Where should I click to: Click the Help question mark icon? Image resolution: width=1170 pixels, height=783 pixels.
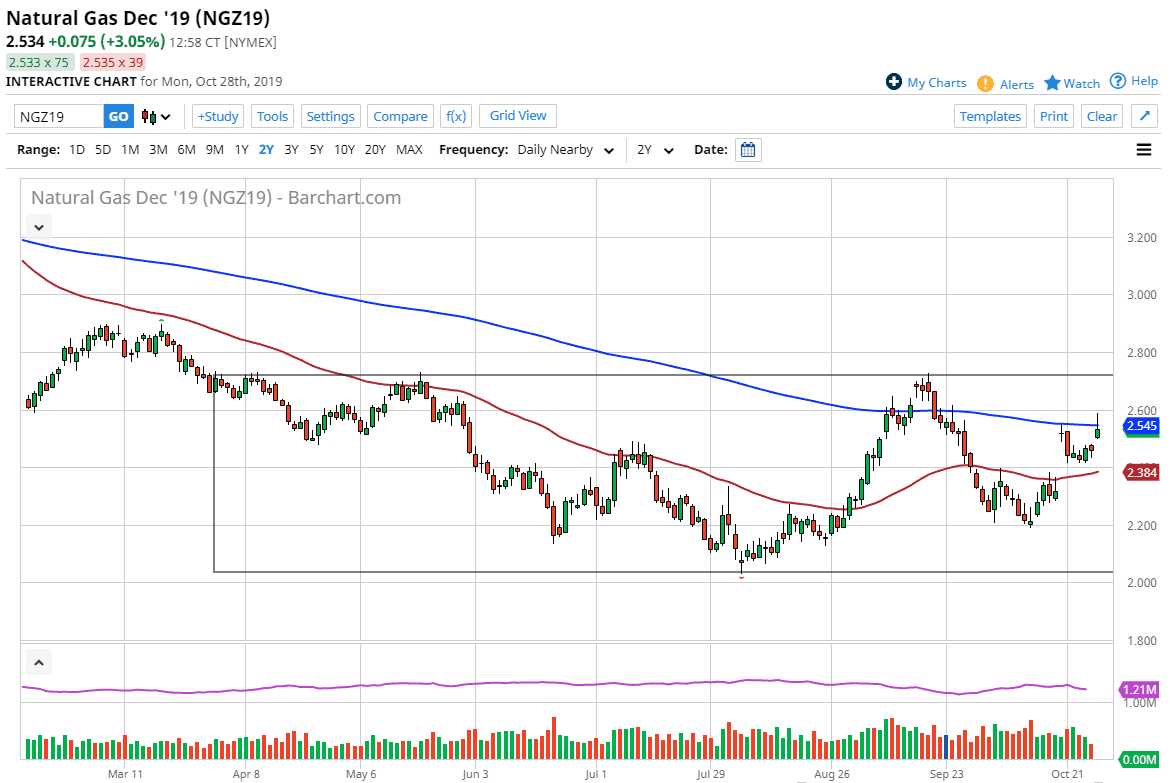coord(1118,81)
